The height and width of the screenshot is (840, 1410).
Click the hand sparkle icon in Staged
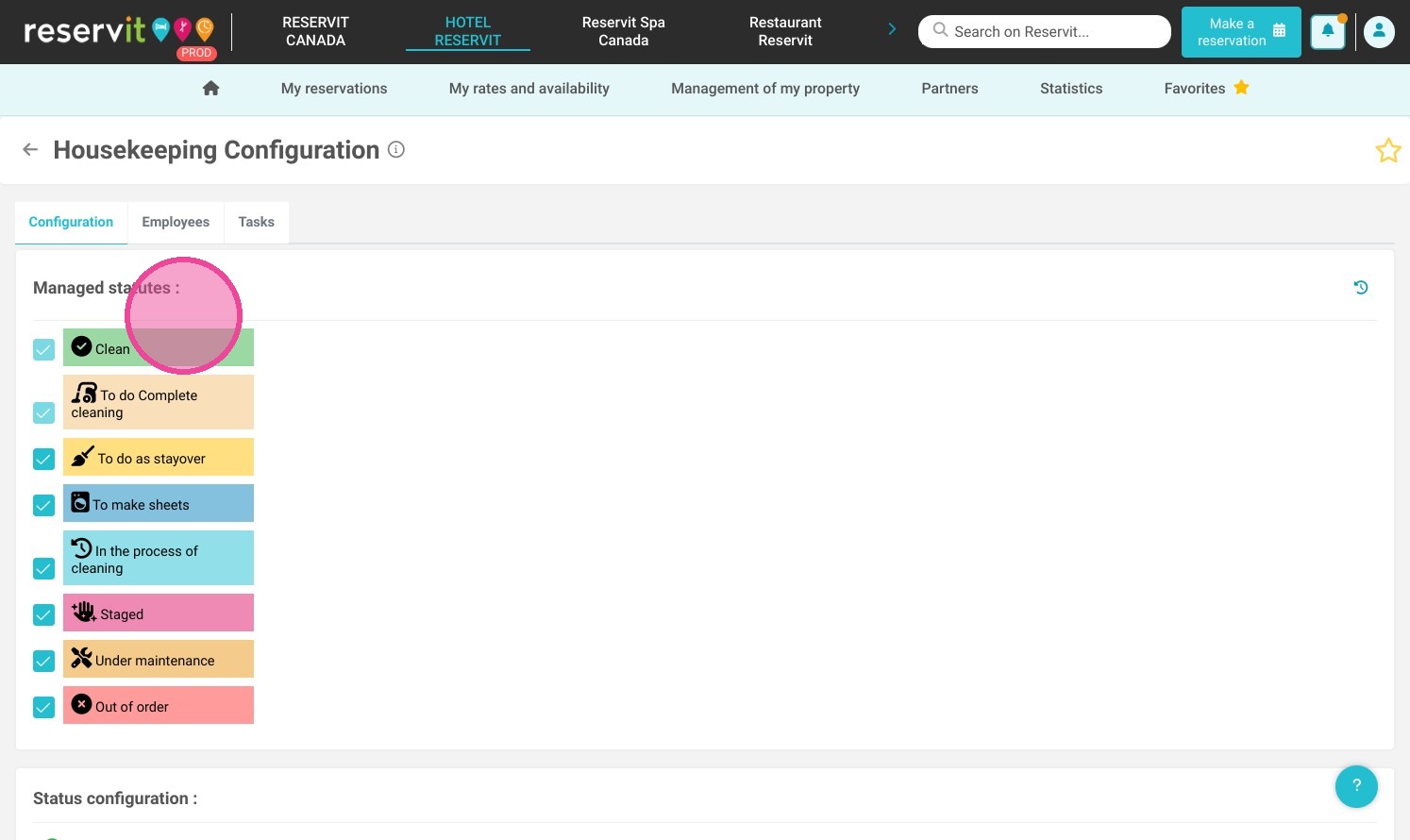coord(84,612)
